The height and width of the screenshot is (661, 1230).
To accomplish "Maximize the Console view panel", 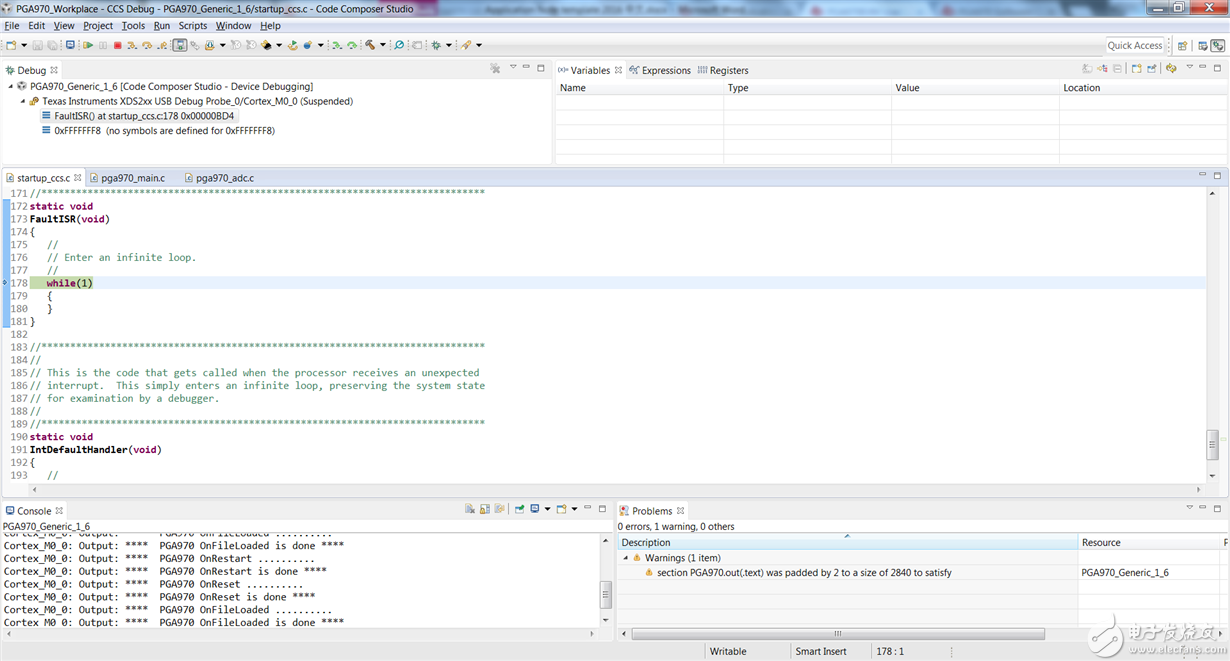I will (x=602, y=509).
